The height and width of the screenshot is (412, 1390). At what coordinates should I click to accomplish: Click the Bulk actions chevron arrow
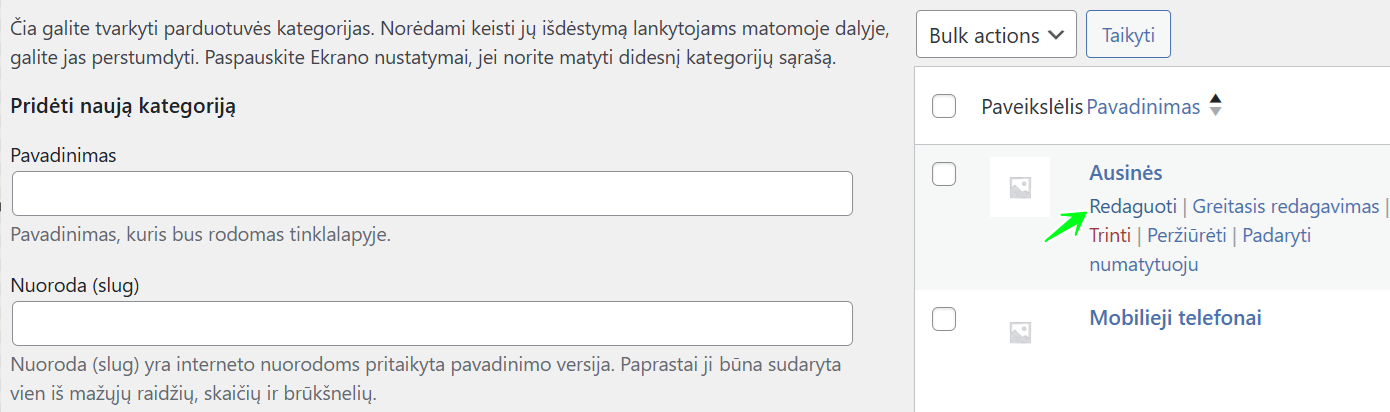pos(1055,35)
